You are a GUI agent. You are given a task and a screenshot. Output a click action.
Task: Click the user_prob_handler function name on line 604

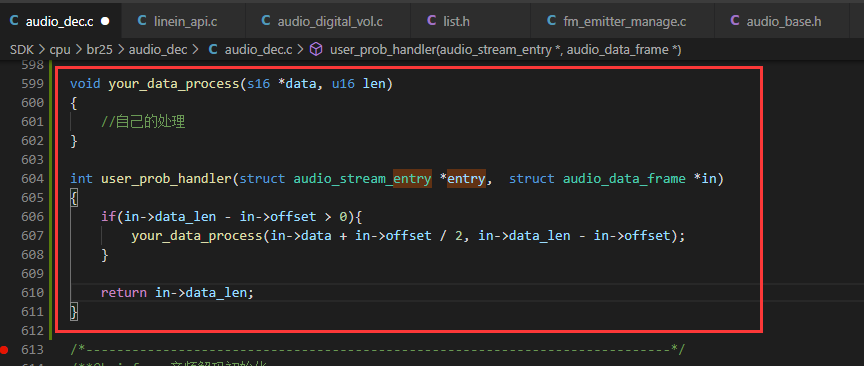(x=167, y=179)
